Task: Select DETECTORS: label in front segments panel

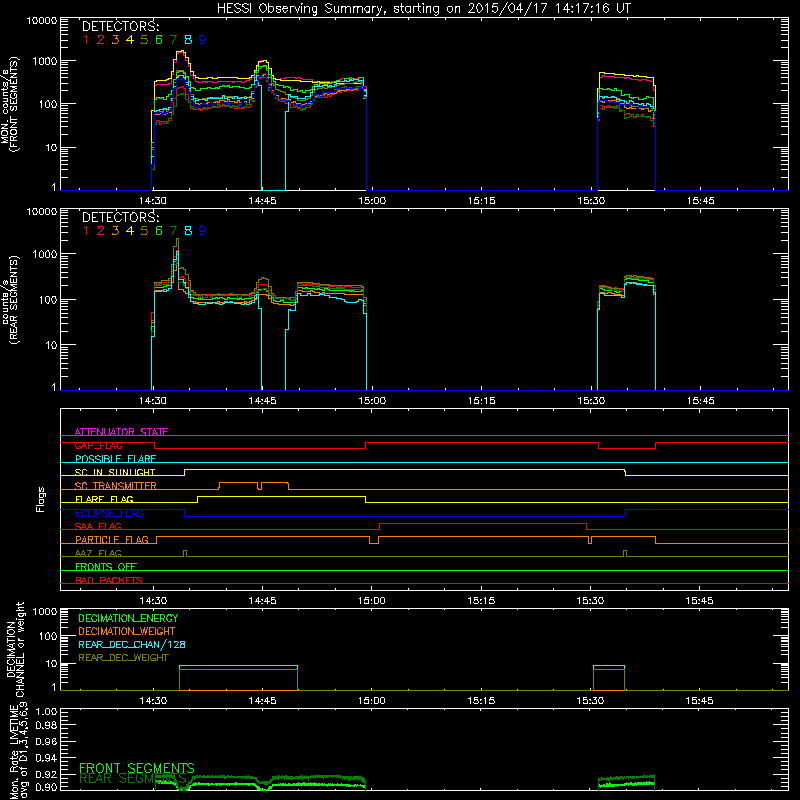Action: [x=120, y=26]
